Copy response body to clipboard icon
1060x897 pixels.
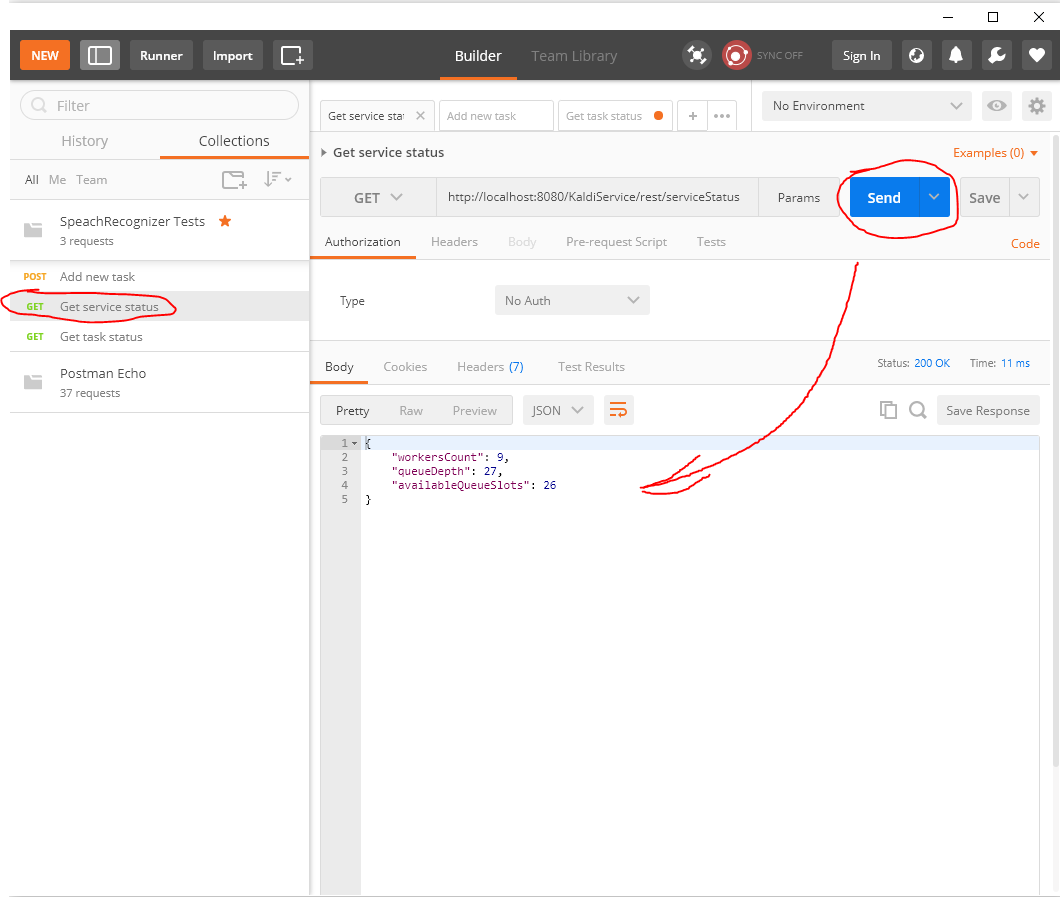click(888, 410)
